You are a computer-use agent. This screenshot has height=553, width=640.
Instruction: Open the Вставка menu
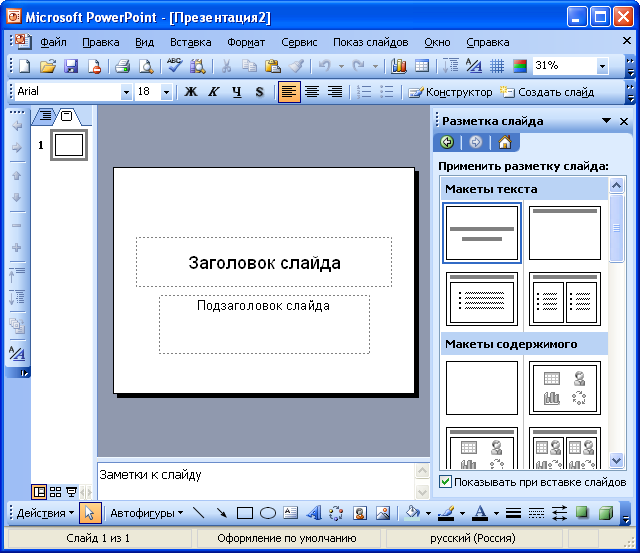(x=191, y=42)
